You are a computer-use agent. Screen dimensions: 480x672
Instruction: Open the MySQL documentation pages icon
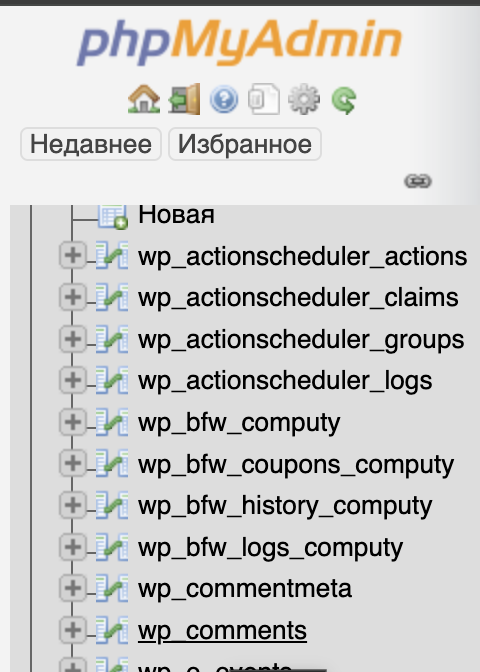[264, 99]
